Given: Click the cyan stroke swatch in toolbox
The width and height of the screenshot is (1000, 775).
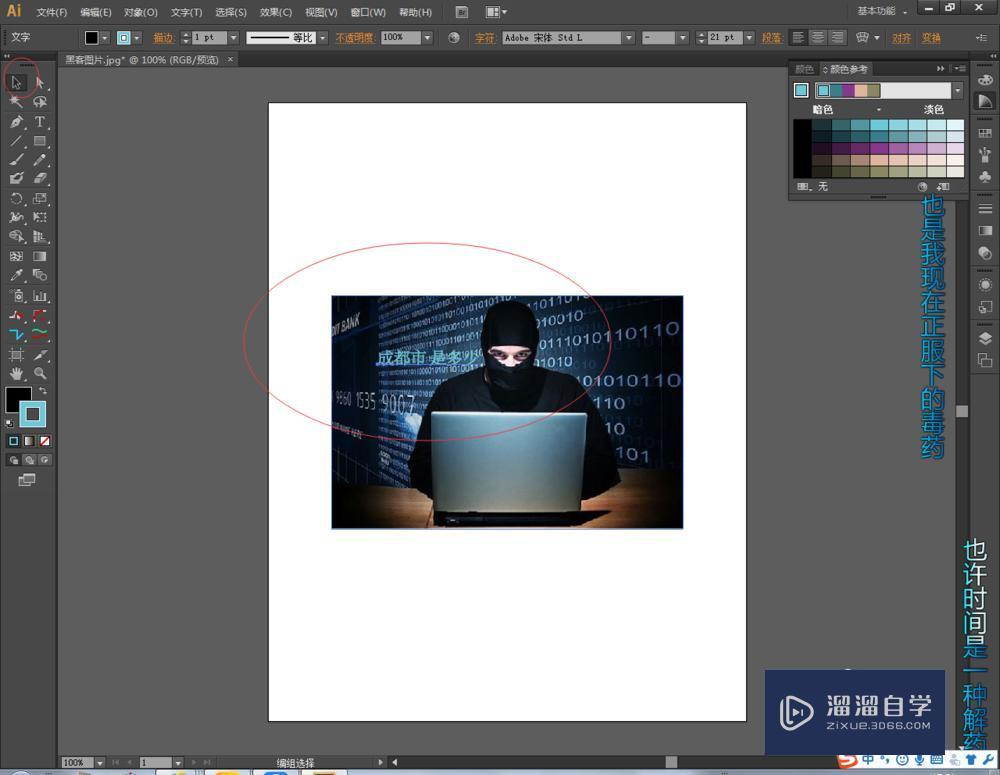Looking at the screenshot, I should (x=33, y=415).
